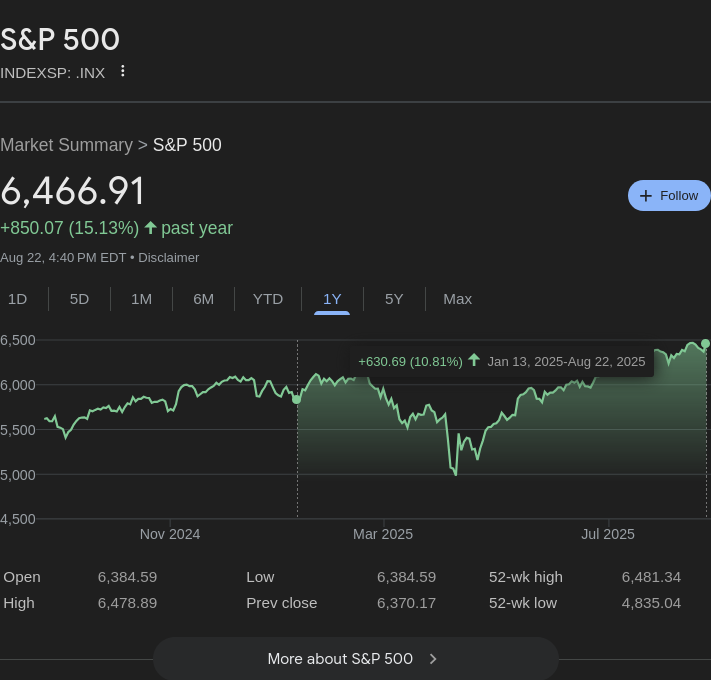
Task: Click the Jan 13 chart selection marker dot
Action: point(297,399)
